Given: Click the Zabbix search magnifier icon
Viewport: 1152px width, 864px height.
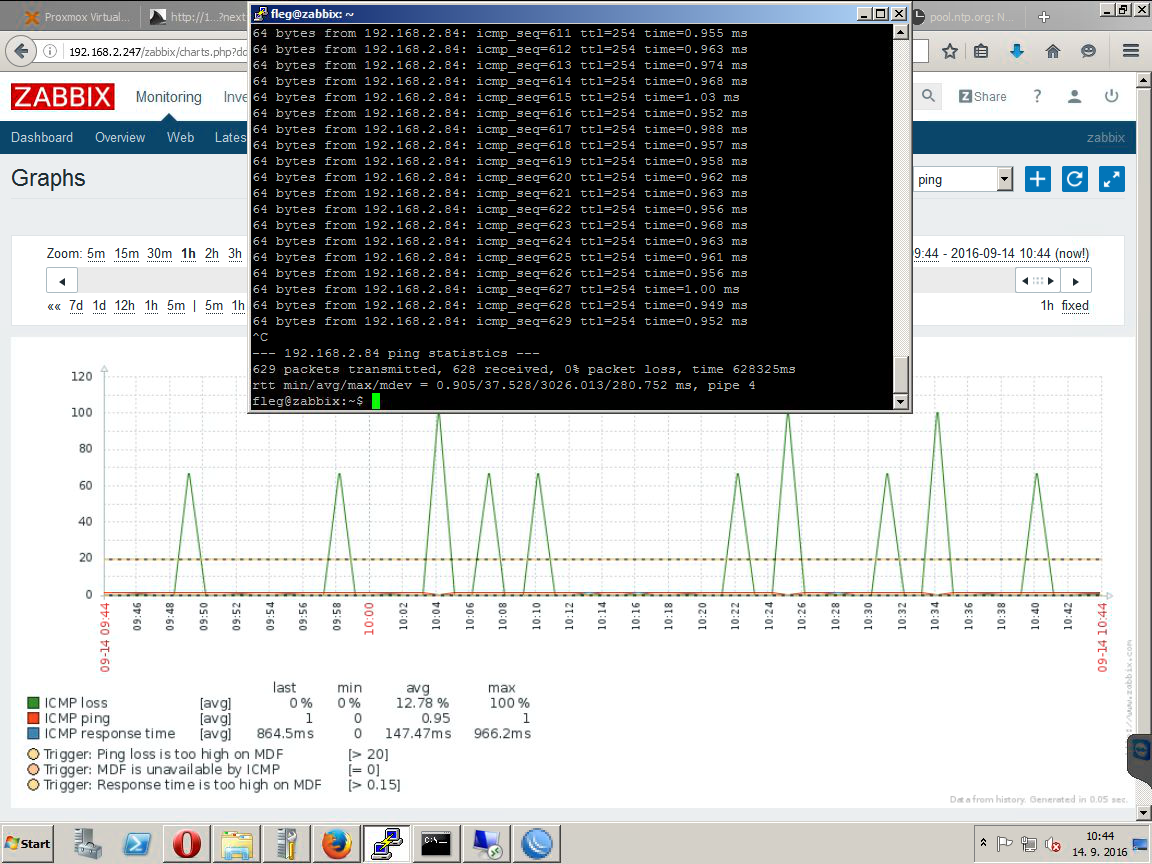Looking at the screenshot, I should 929,96.
